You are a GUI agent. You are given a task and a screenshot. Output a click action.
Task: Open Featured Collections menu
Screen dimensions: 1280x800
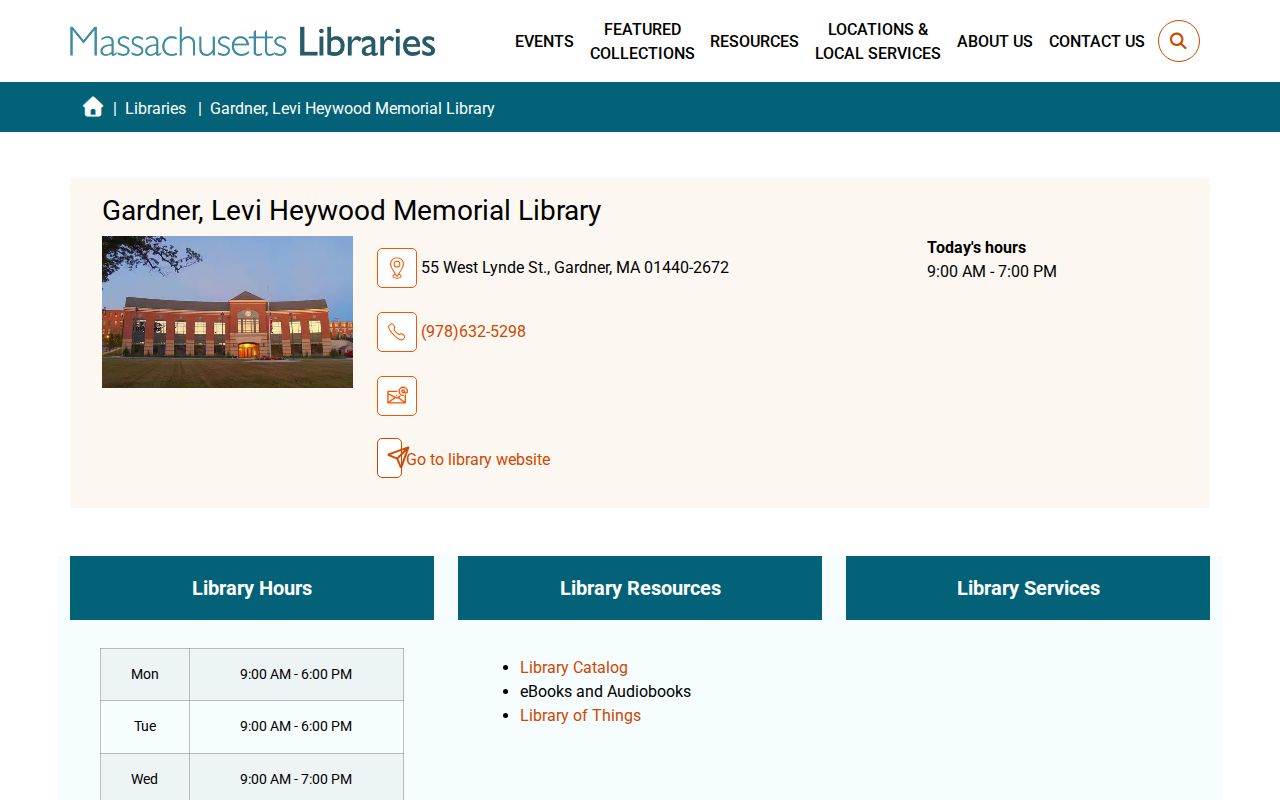click(x=642, y=41)
